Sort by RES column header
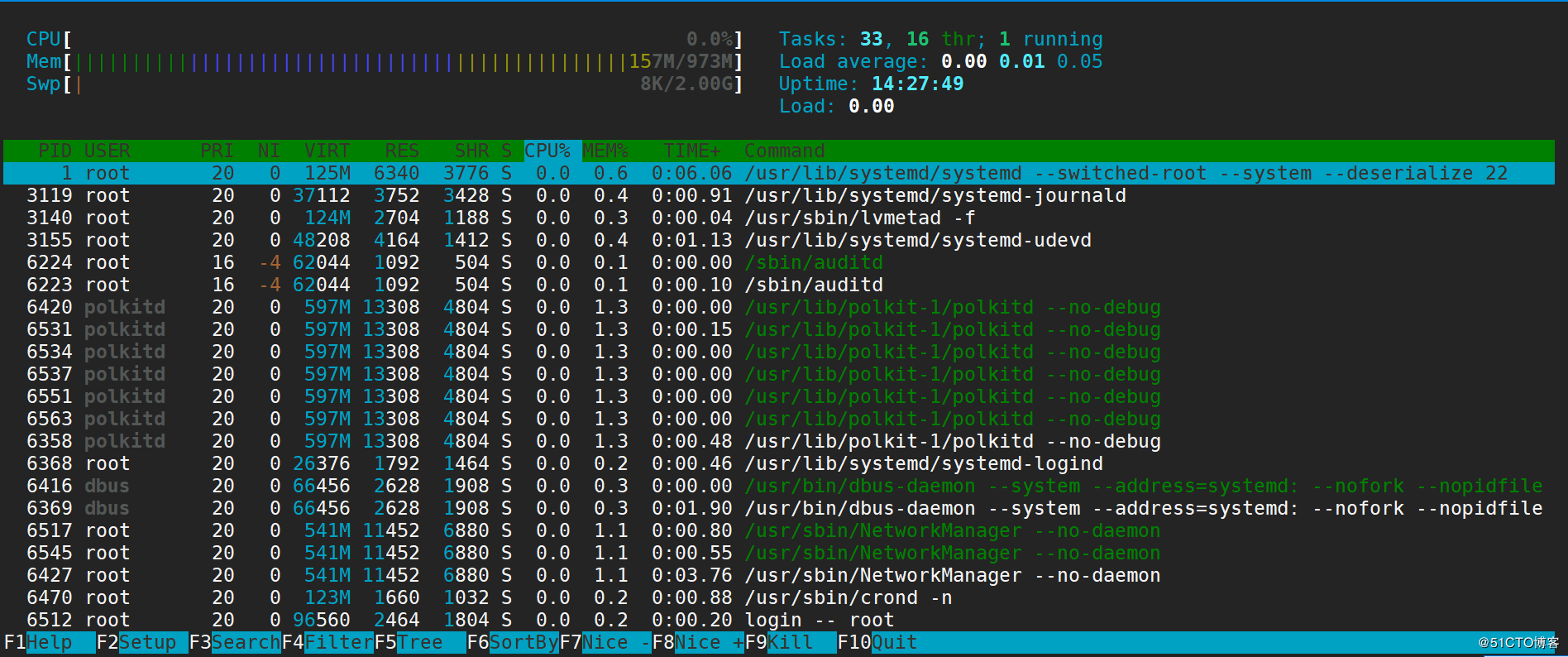The height and width of the screenshot is (657, 1568). [x=403, y=151]
